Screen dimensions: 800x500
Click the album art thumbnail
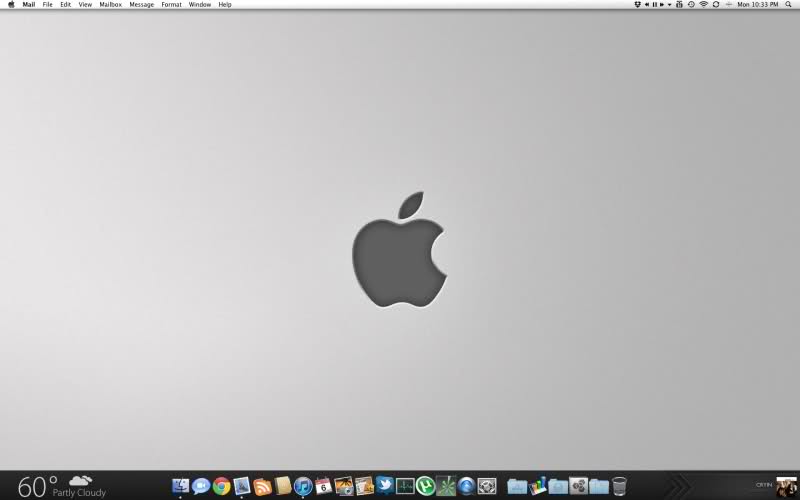(x=787, y=487)
